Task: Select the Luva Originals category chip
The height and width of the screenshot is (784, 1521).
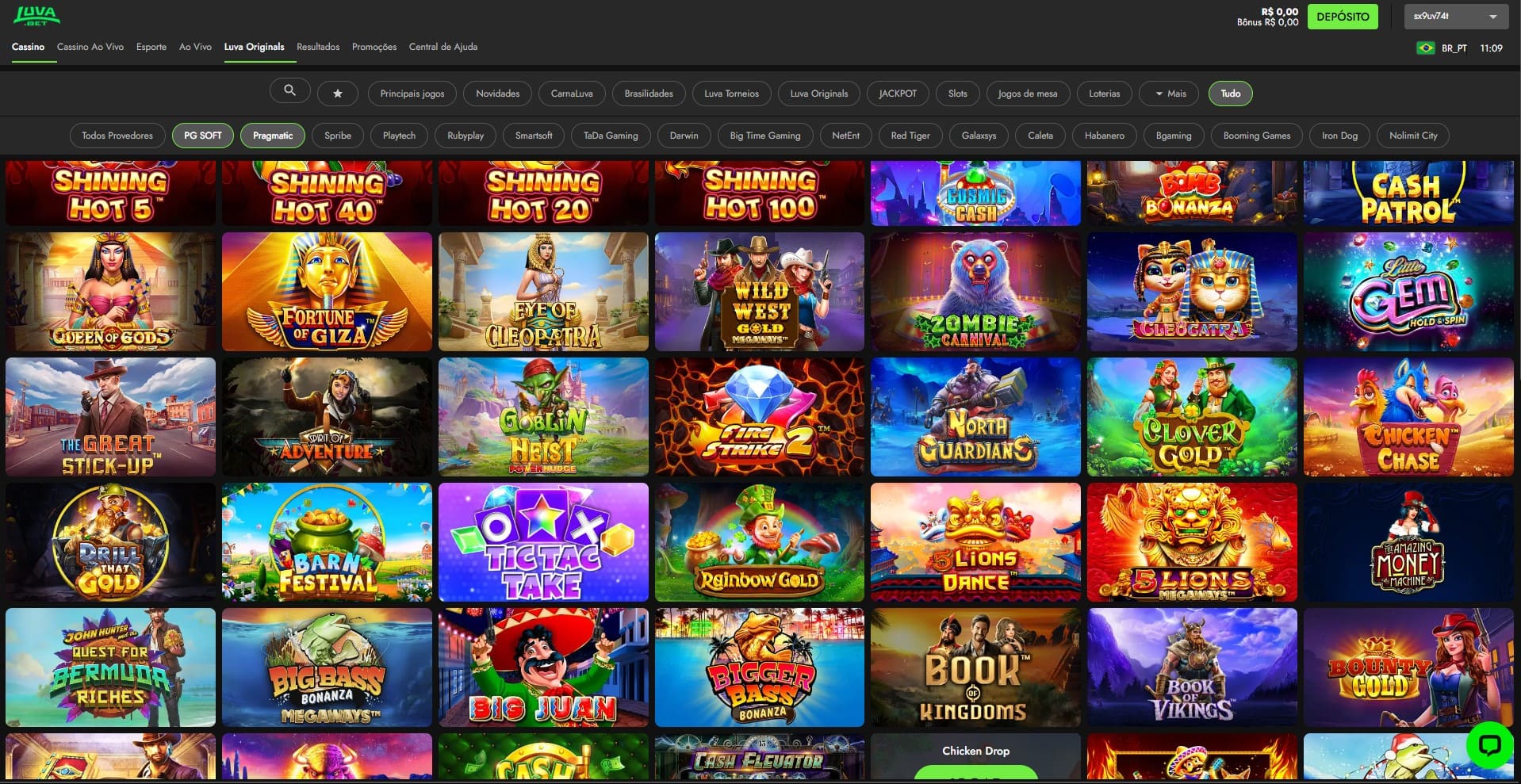Action: tap(819, 94)
